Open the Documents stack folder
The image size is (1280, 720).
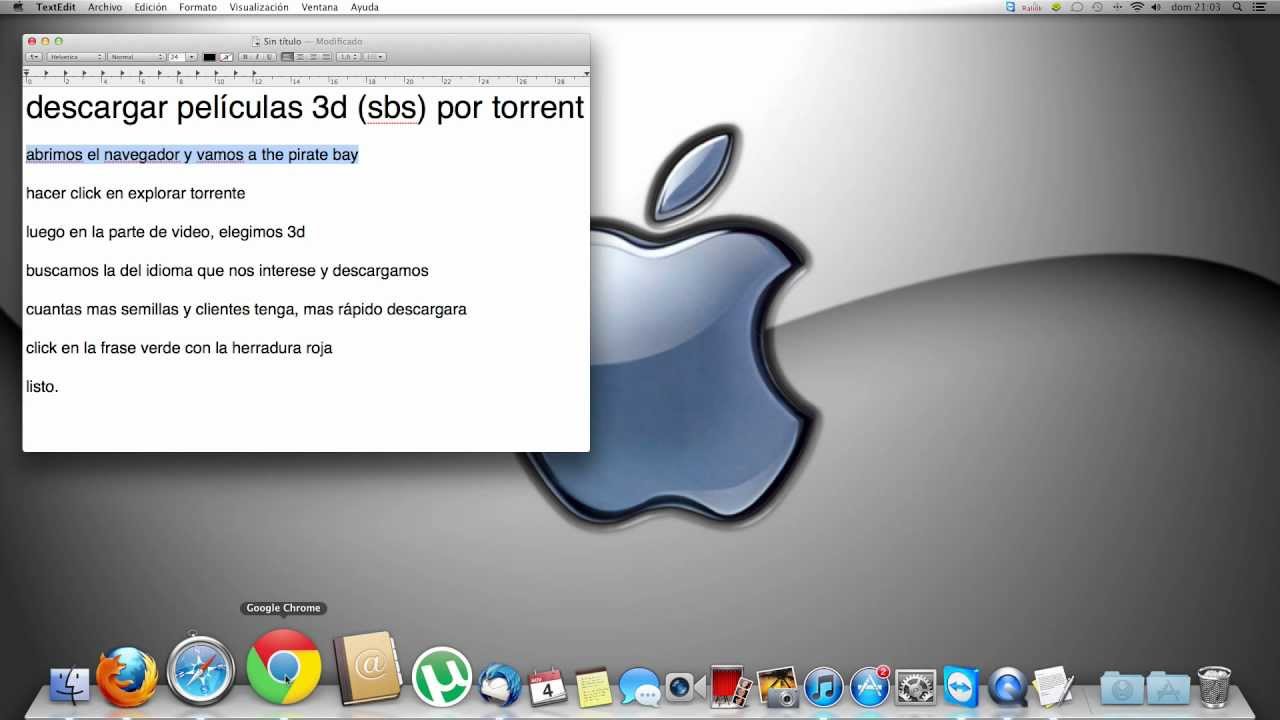click(x=1122, y=688)
